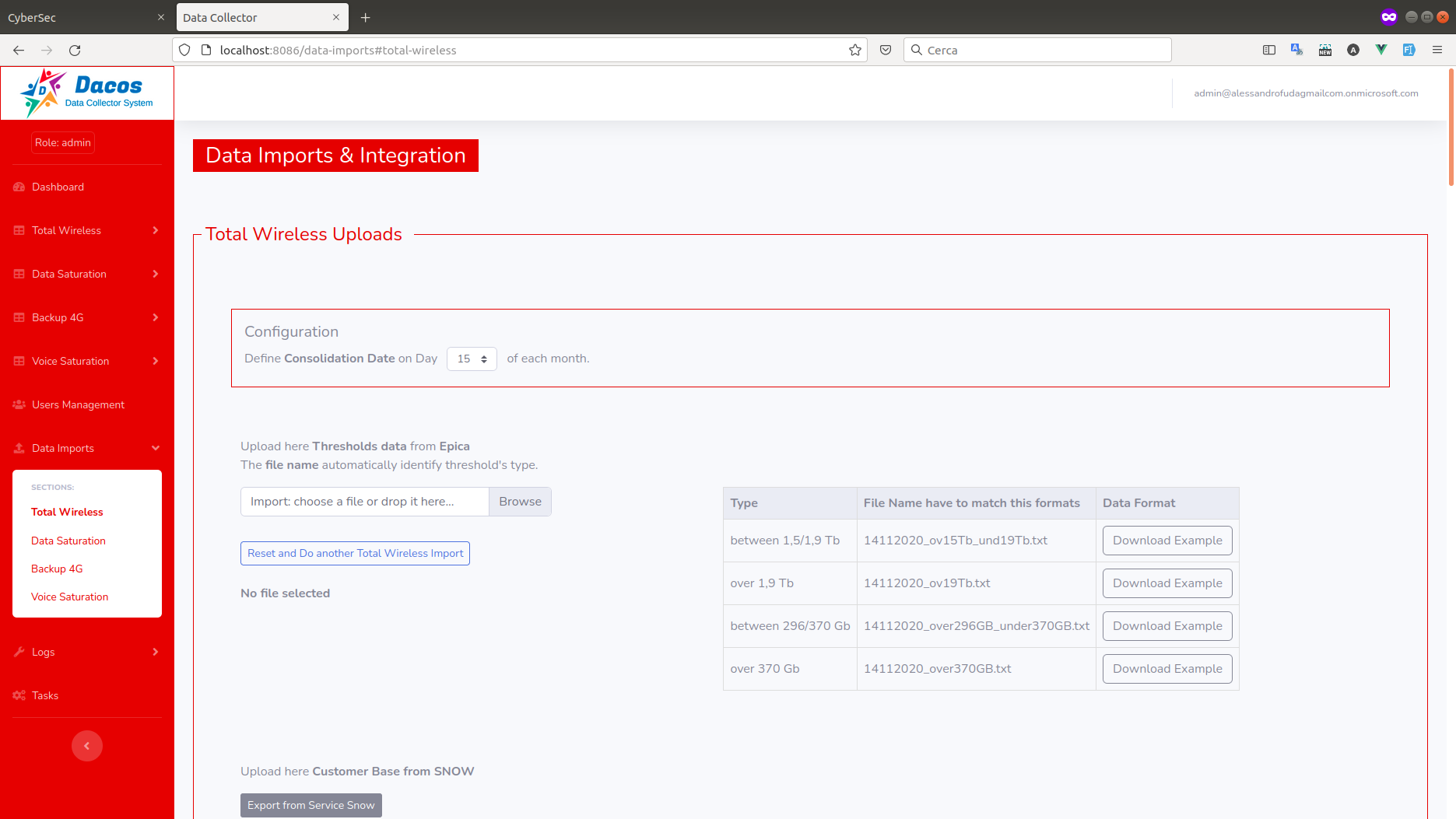Screen dimensions: 1456x819
Task: Click the NEW badge extension icon
Action: [x=1325, y=50]
